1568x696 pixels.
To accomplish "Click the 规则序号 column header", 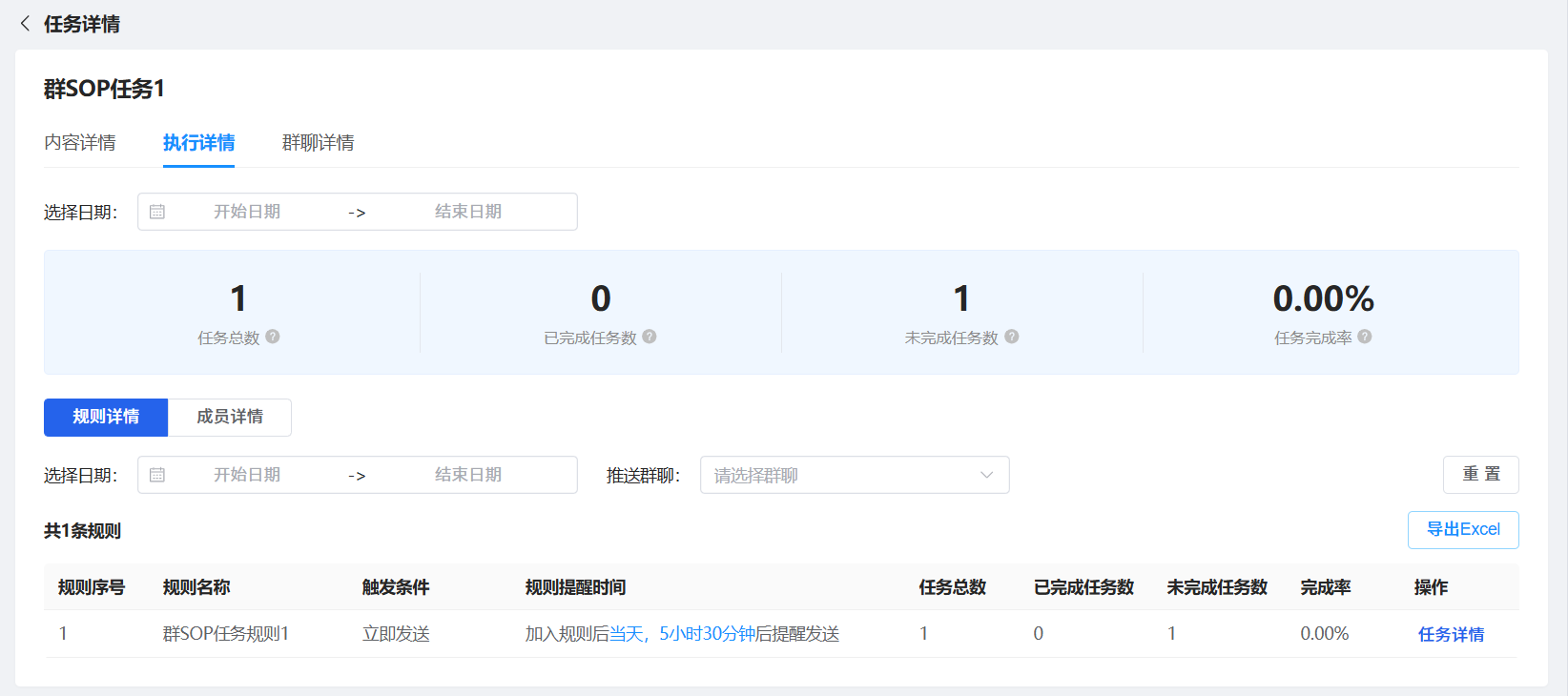I will [92, 587].
